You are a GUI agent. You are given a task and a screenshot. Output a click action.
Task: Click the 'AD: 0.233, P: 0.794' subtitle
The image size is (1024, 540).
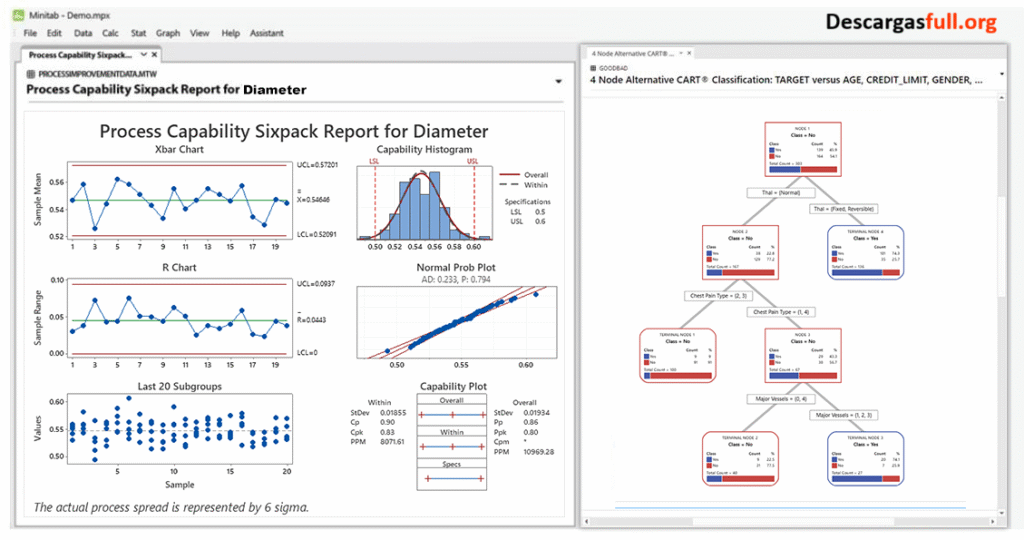456,279
